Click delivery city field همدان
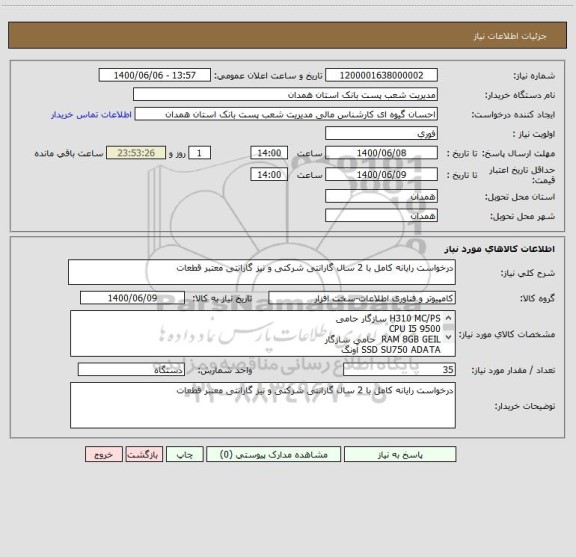The width and height of the screenshot is (576, 557). coord(381,216)
